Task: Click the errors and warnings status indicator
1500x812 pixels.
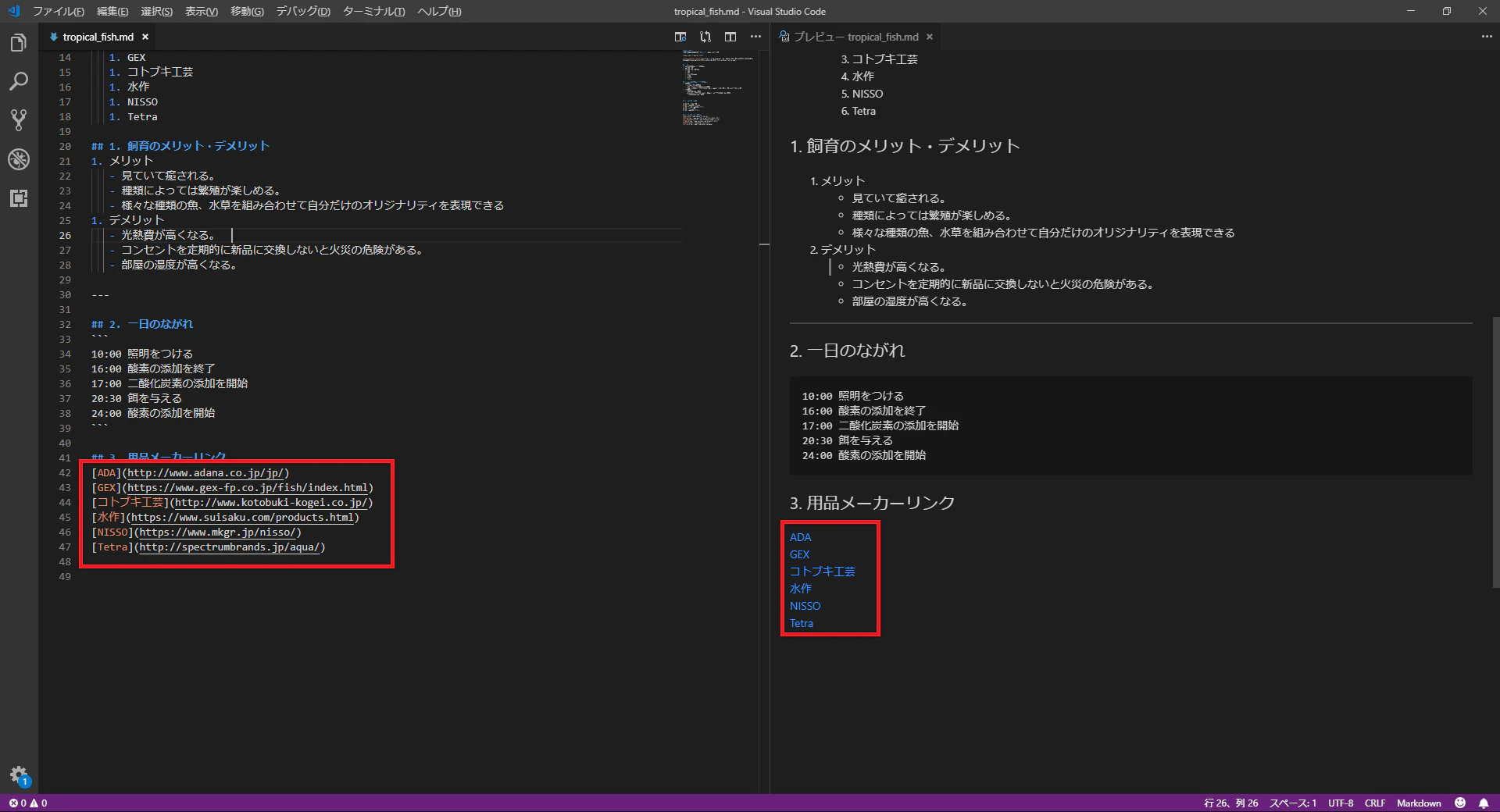Action: pyautogui.click(x=28, y=803)
